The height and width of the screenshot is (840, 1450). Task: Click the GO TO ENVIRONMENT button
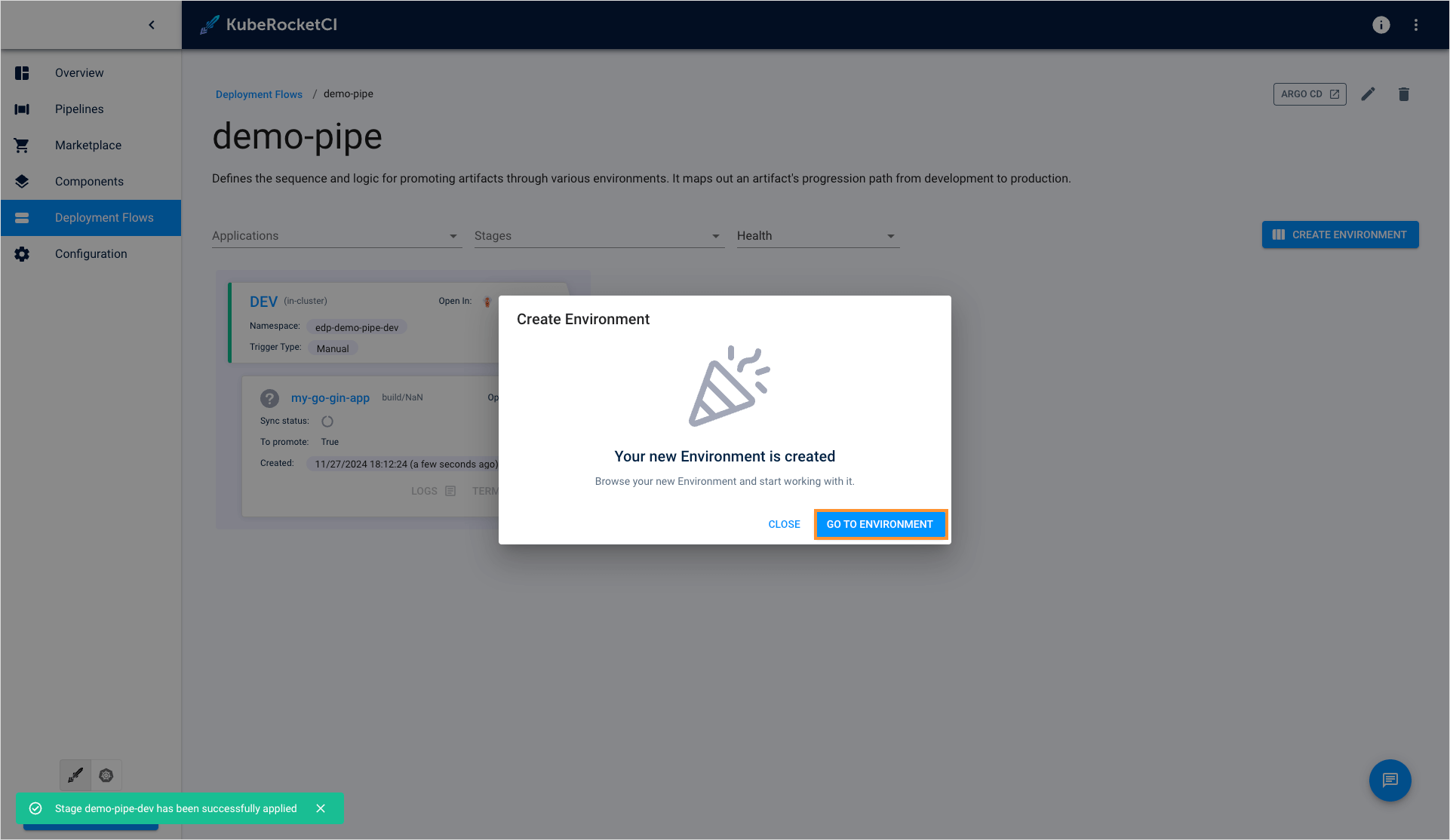[x=880, y=524]
